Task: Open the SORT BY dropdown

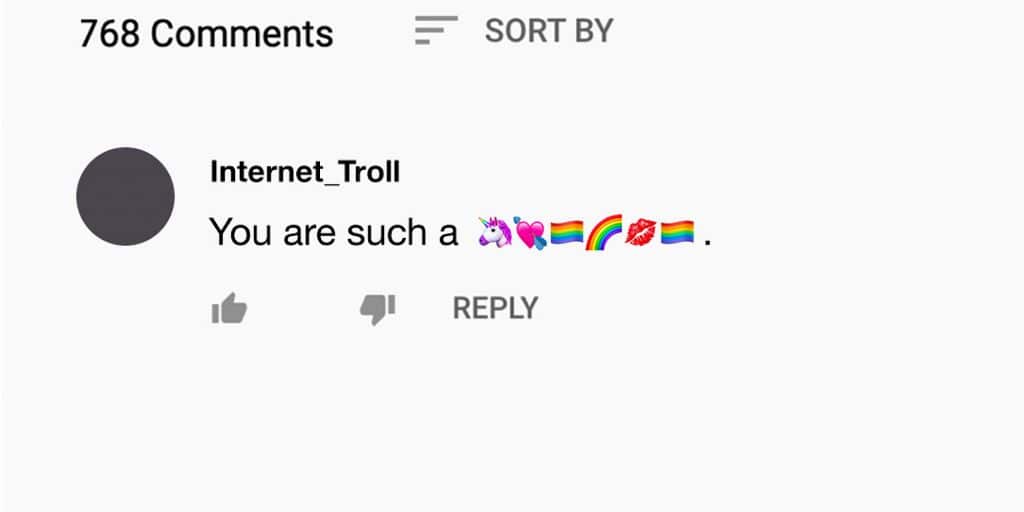Action: (514, 31)
